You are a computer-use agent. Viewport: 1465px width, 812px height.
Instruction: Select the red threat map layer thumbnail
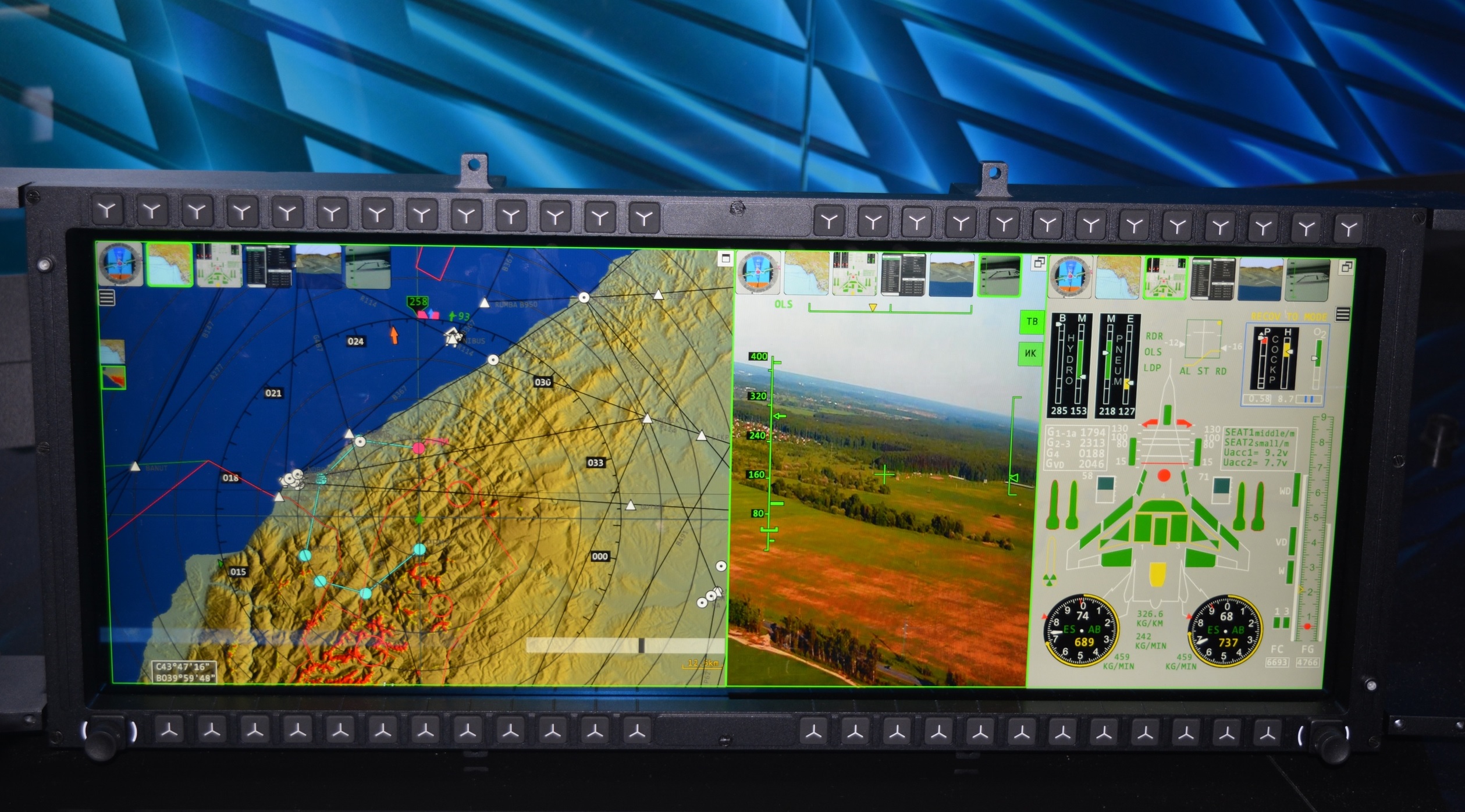click(x=113, y=377)
